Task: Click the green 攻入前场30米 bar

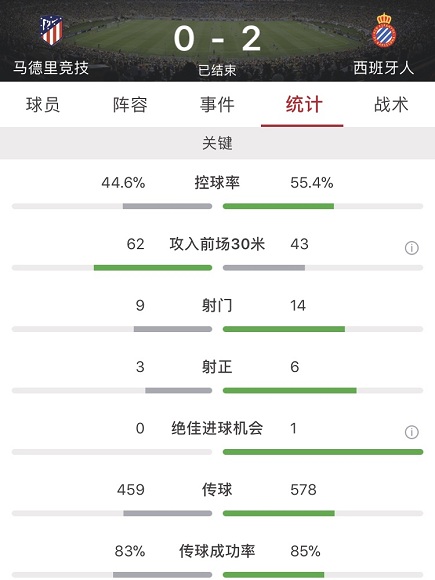Action: click(153, 267)
